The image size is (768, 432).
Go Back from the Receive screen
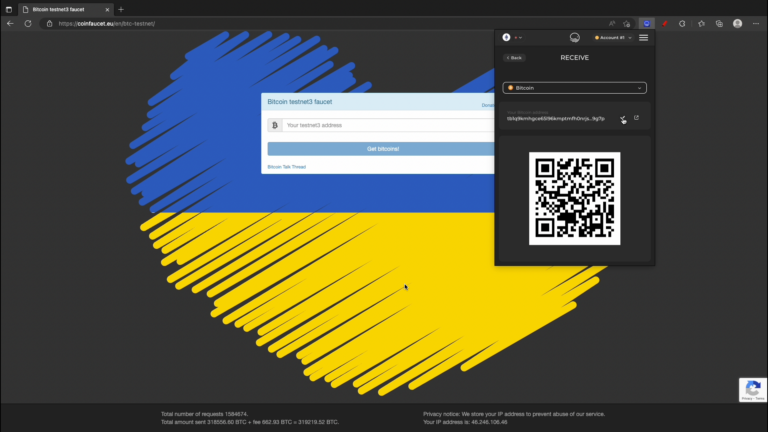(x=514, y=58)
